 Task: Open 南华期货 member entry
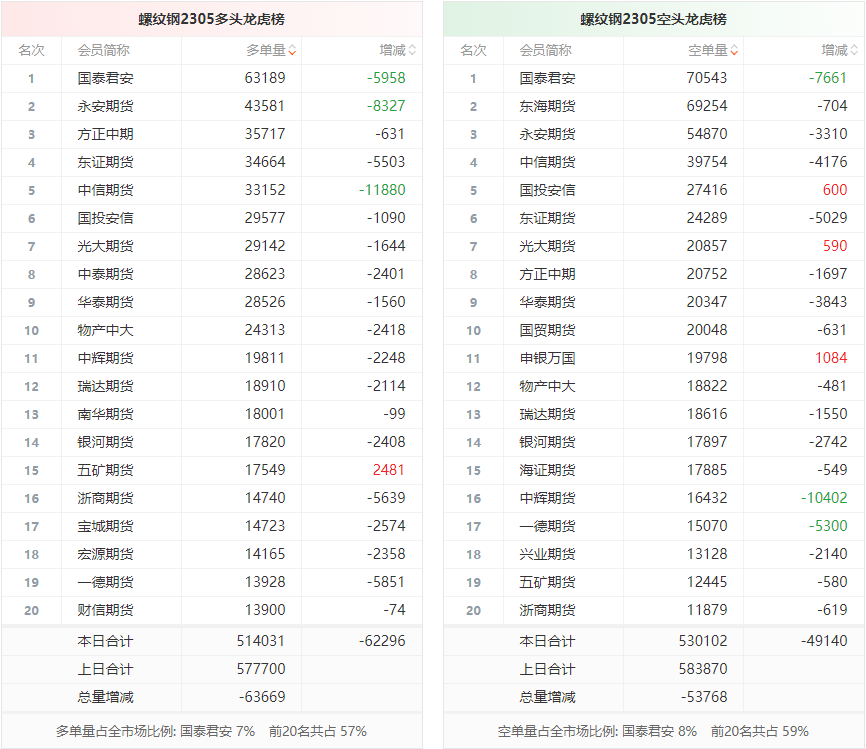pos(105,414)
